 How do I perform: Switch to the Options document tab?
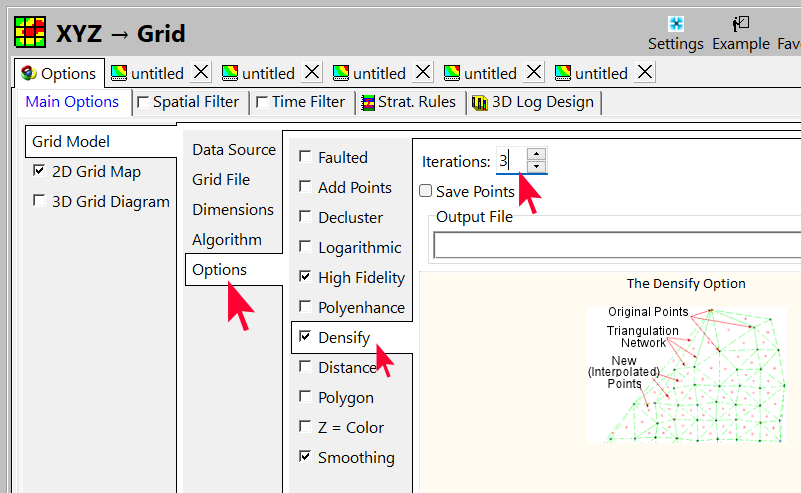tap(58, 73)
